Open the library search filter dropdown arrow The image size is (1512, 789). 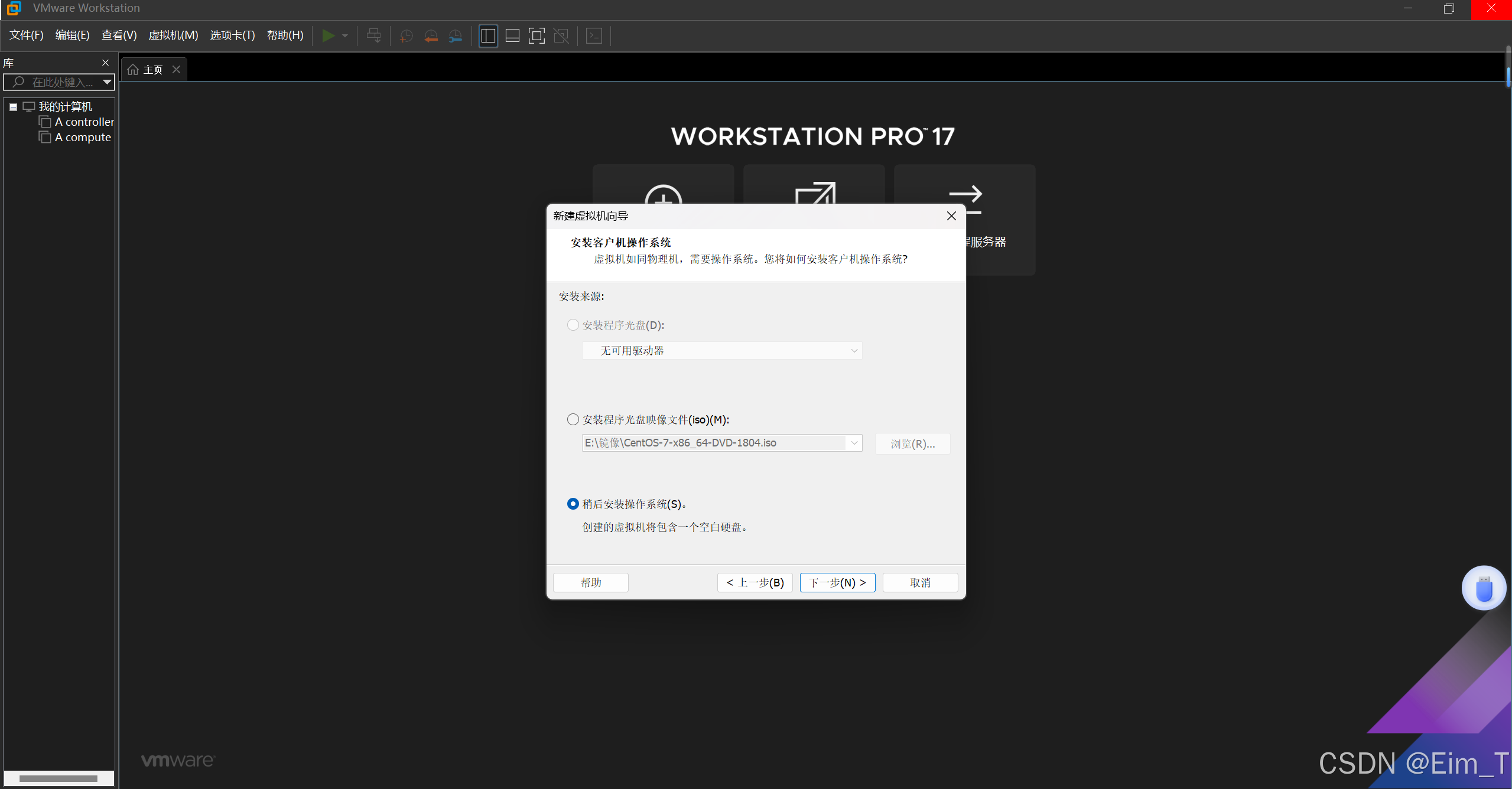(x=107, y=82)
